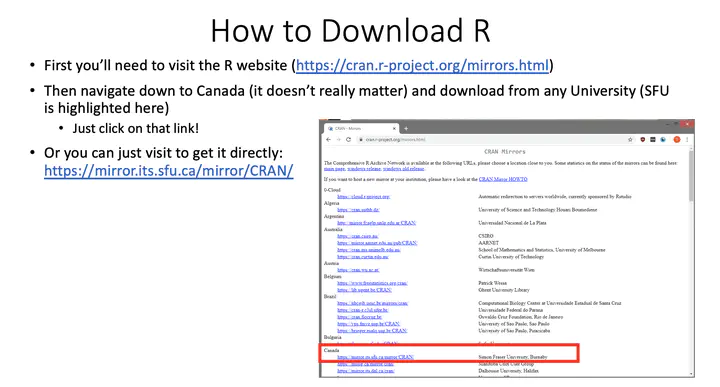Screen dimensions: 720x387
Task: Open the browser three-dot menu
Action: coord(687,140)
